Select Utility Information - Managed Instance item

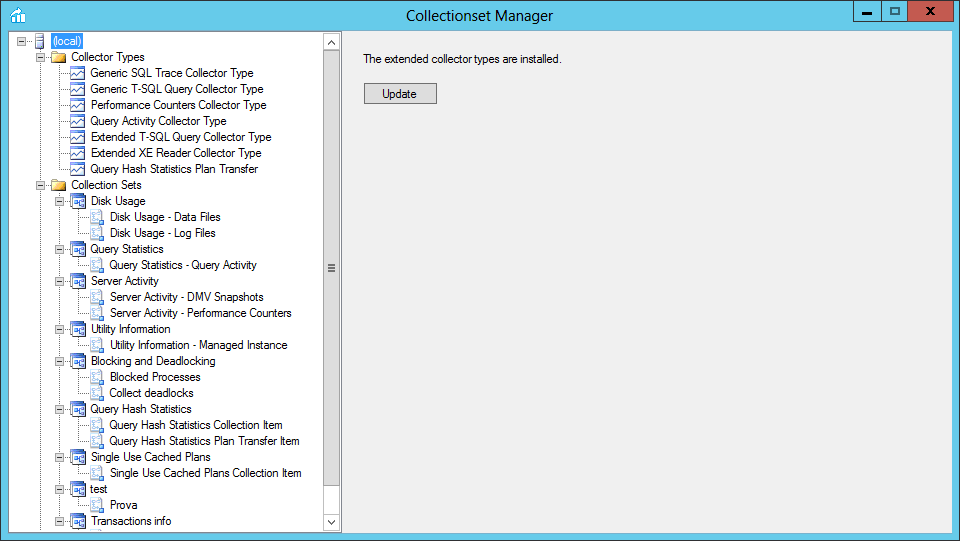coord(198,345)
